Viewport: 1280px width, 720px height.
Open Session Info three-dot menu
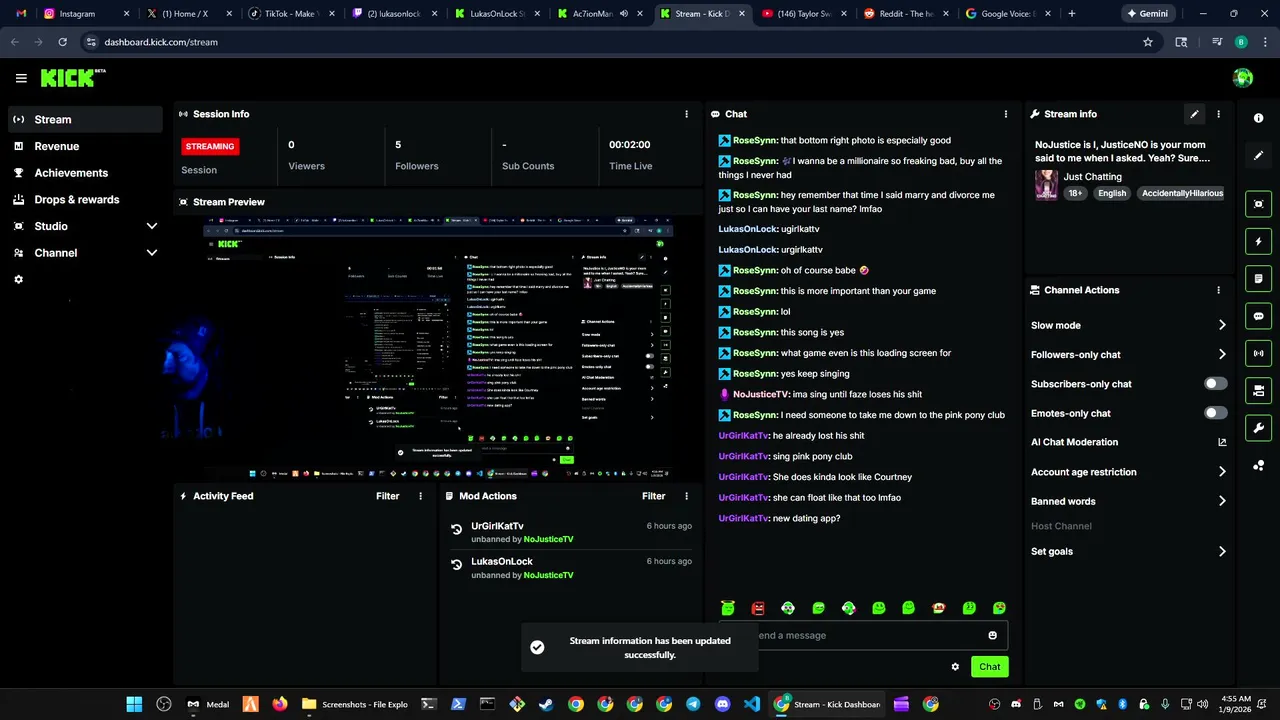click(x=686, y=114)
